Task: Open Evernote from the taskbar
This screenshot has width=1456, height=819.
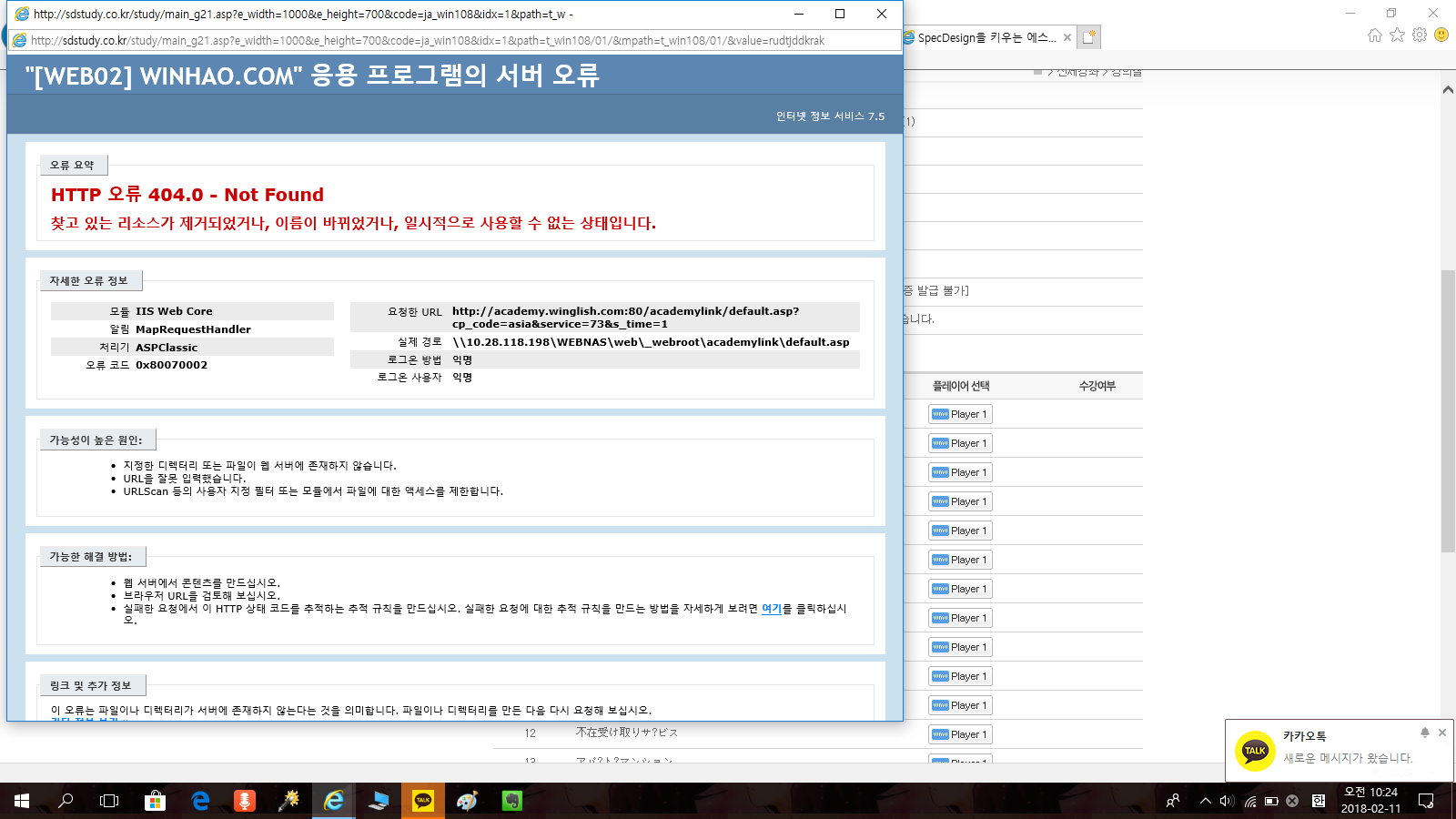Action: click(512, 801)
